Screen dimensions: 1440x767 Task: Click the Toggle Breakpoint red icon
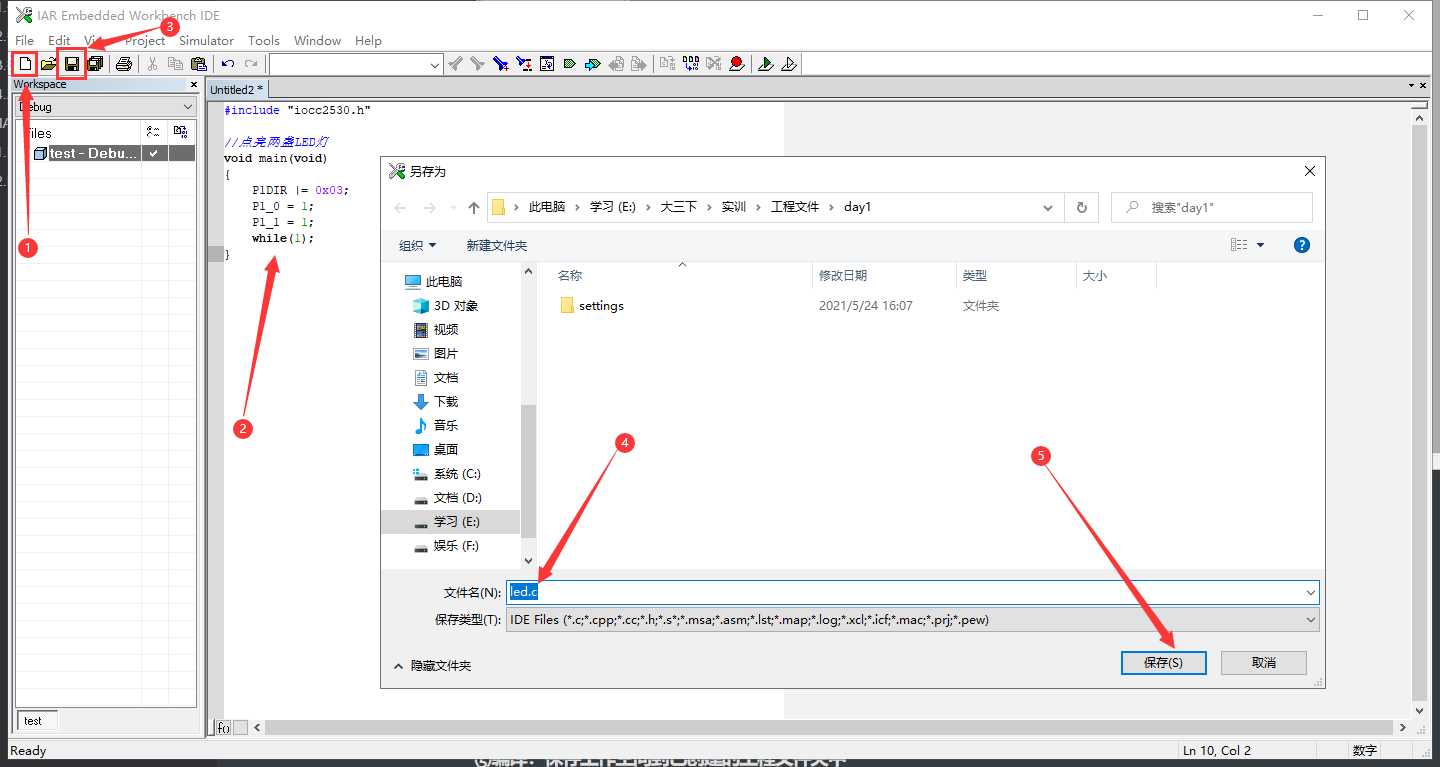(737, 64)
